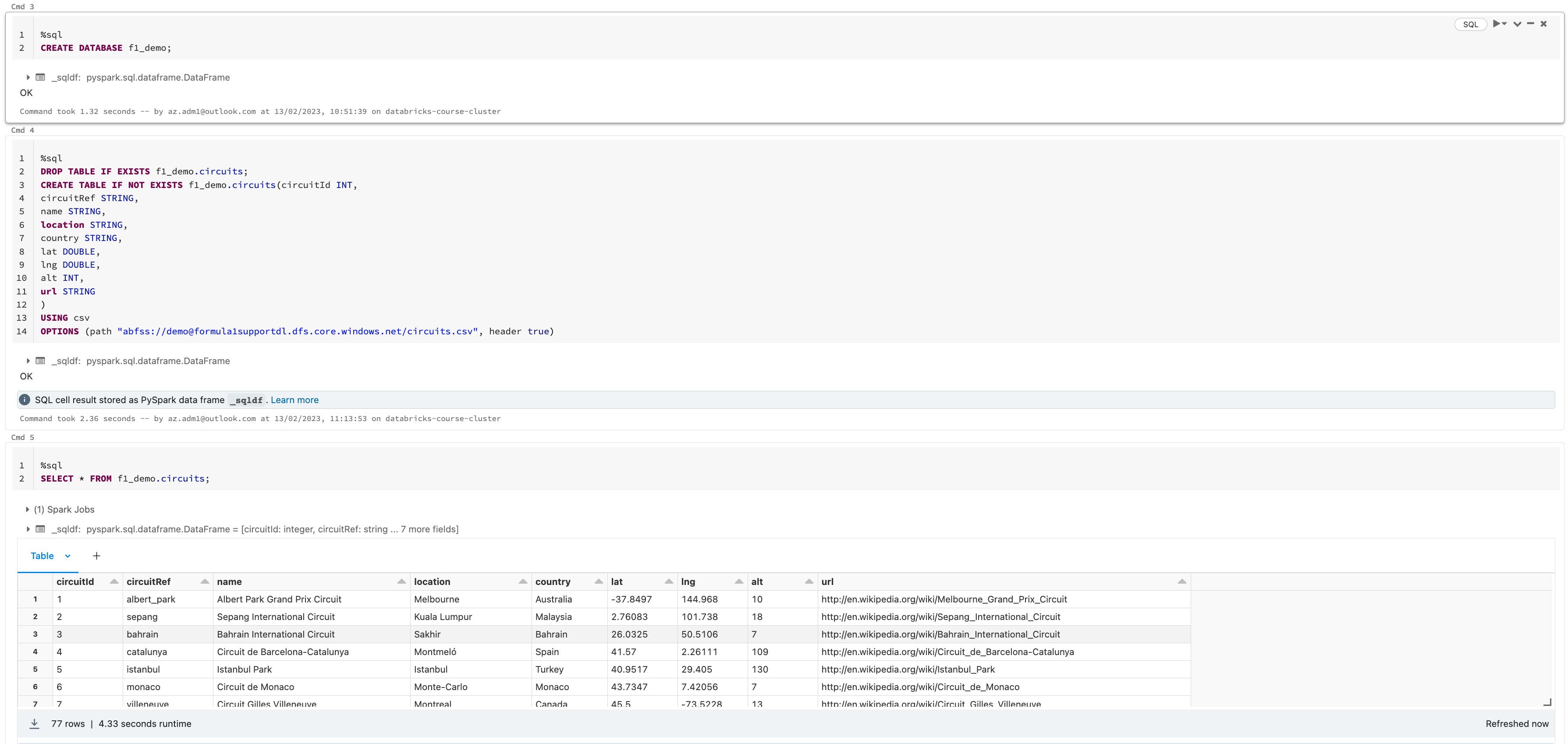This screenshot has width=1568, height=744.
Task: Click the Cmd 3 command took 1.32 seconds text
Action: 260,111
